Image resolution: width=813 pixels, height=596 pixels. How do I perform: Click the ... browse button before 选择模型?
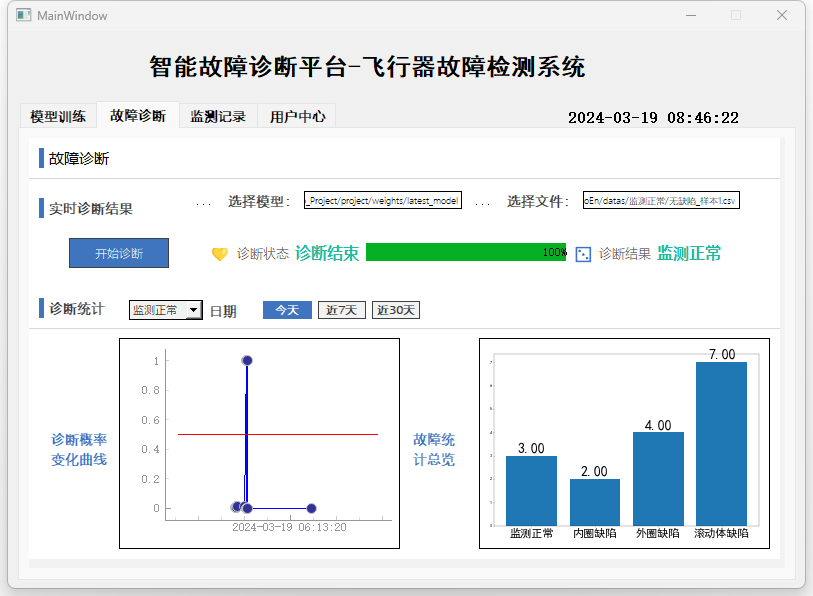pyautogui.click(x=203, y=202)
